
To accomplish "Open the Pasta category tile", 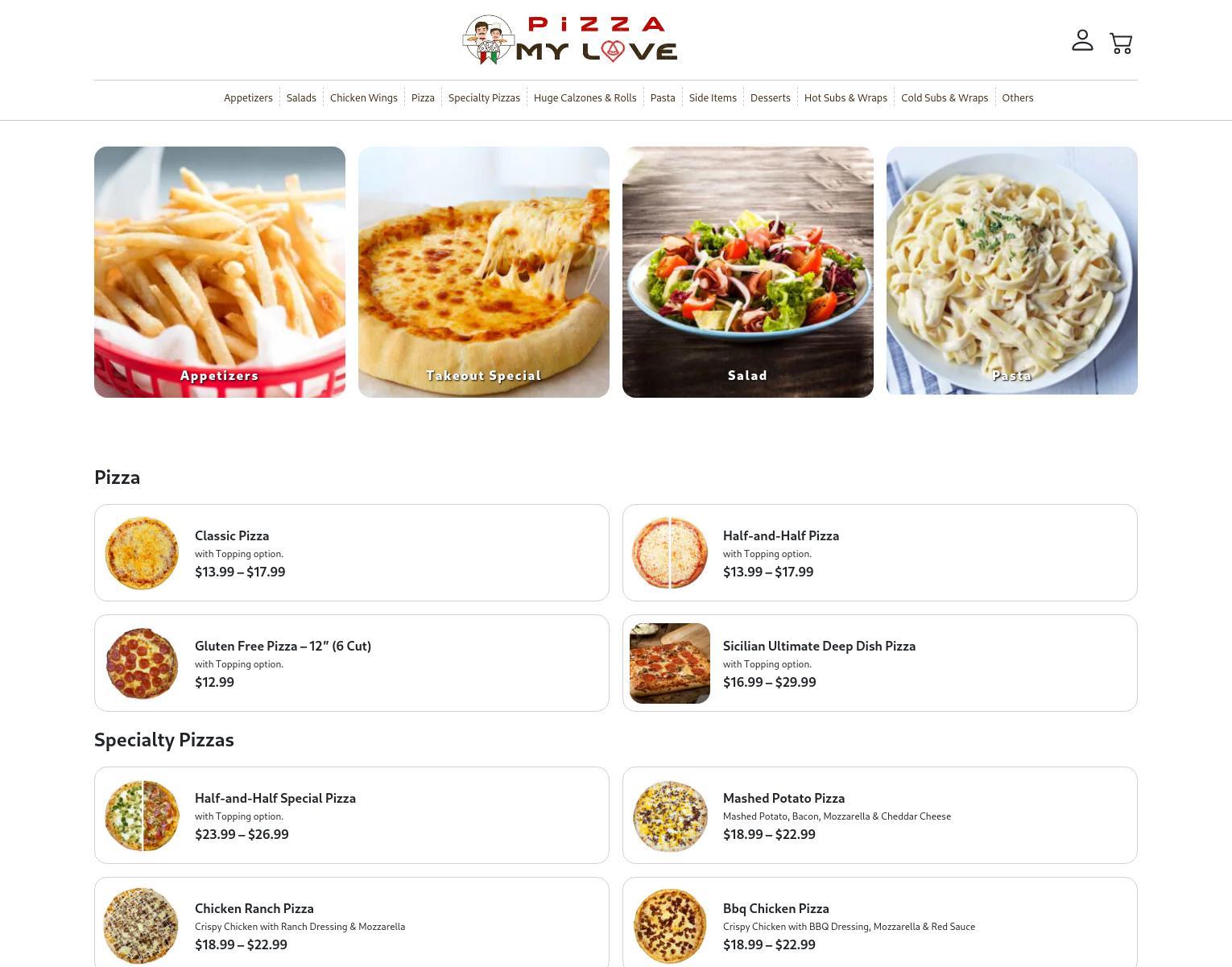I will (1012, 271).
